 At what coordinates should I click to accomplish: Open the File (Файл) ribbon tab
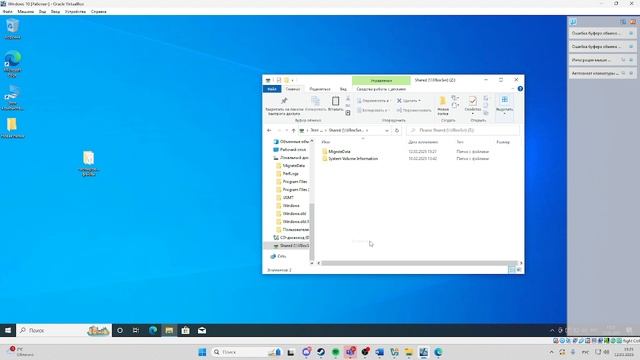[x=272, y=89]
